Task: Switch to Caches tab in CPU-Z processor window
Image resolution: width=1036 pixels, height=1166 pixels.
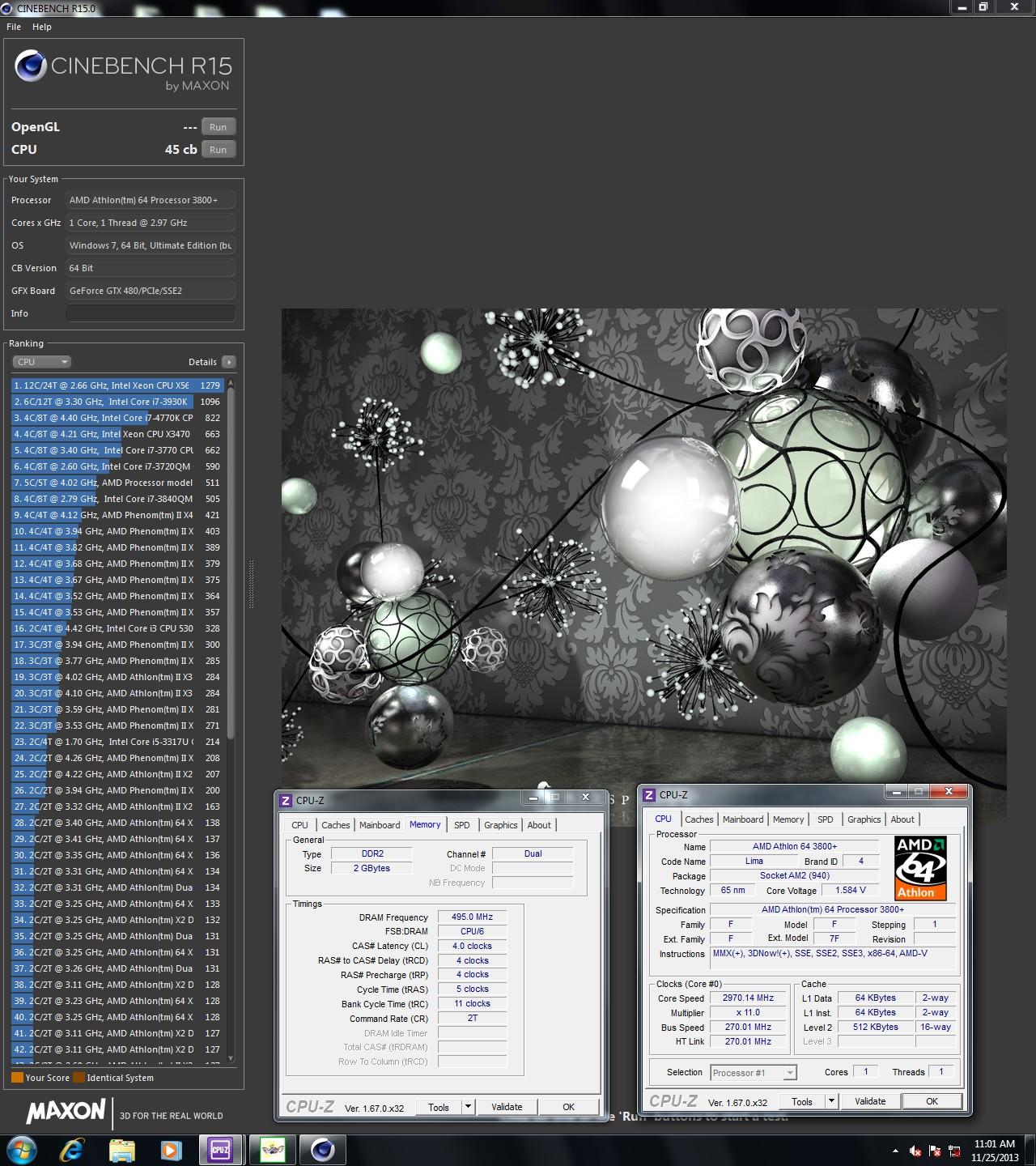Action: point(698,819)
